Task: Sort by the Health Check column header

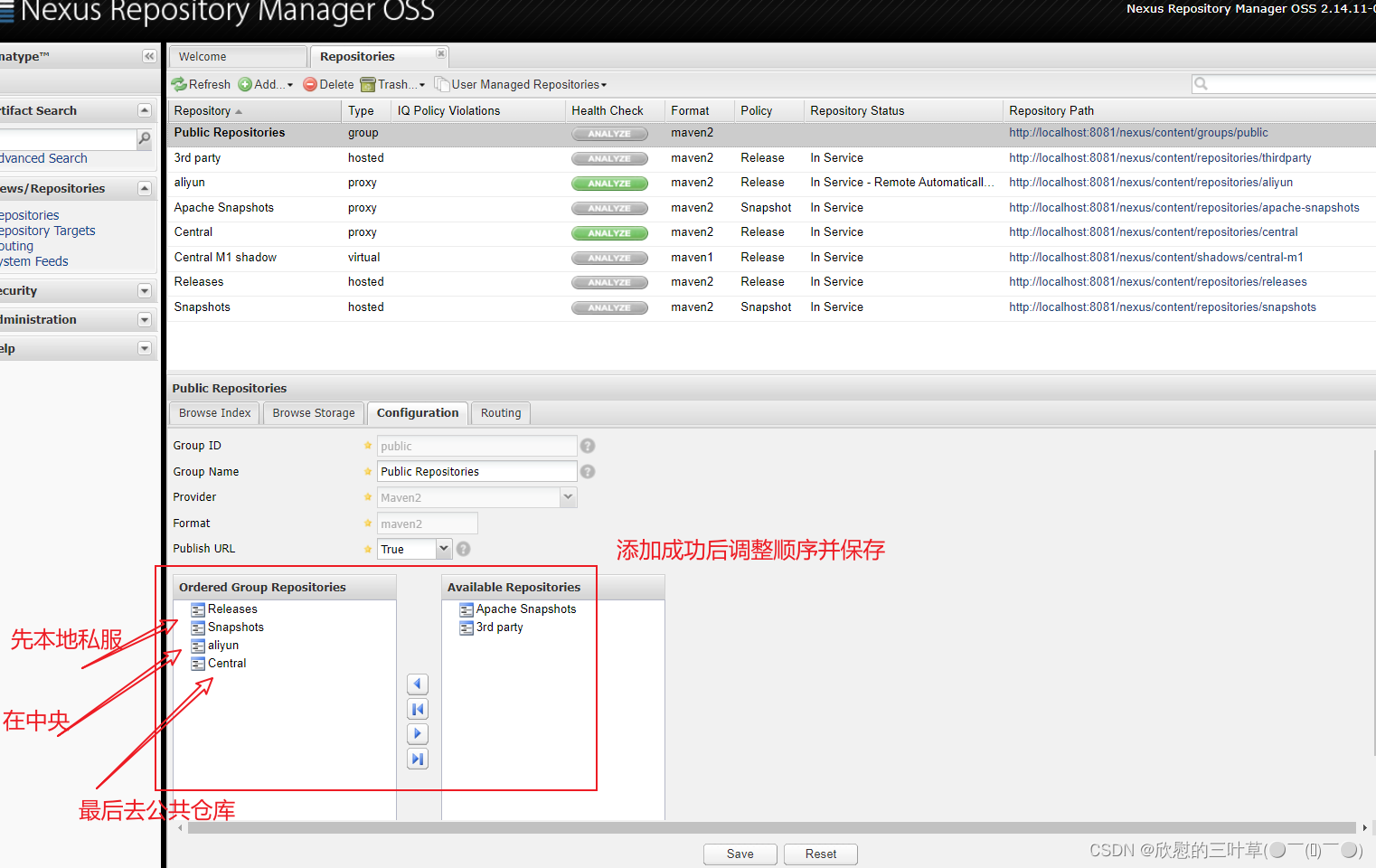Action: [615, 110]
